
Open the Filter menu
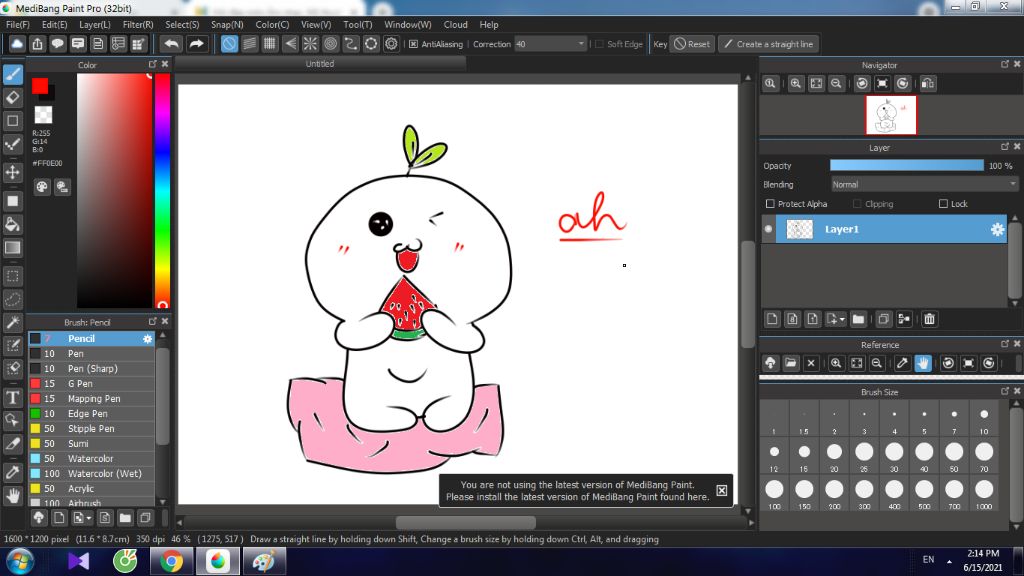click(138, 24)
